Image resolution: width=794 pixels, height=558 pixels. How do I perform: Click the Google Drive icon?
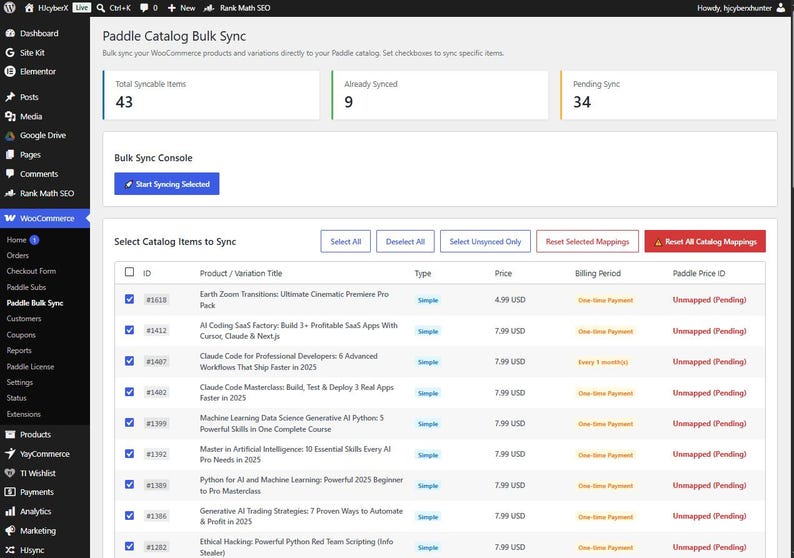click(10, 135)
